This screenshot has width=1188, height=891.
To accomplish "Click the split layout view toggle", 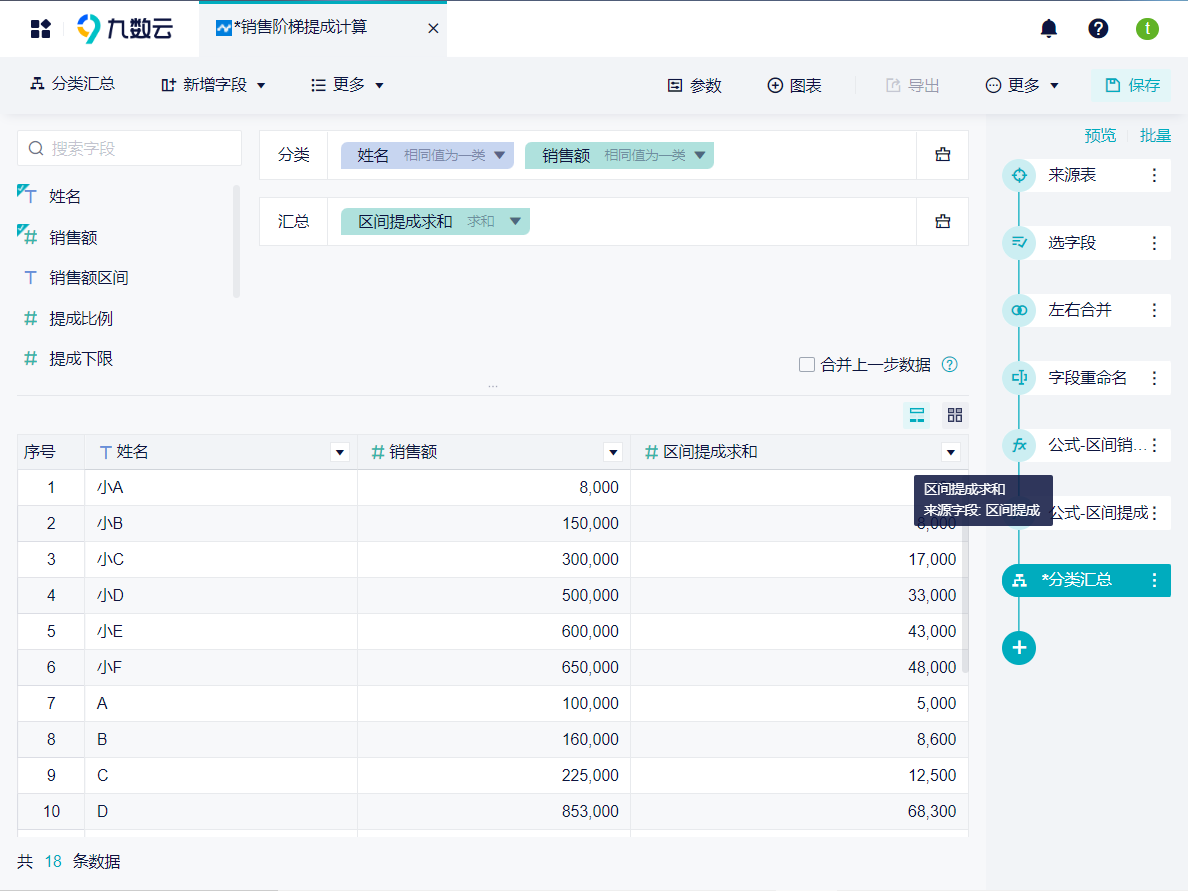I will [x=916, y=415].
